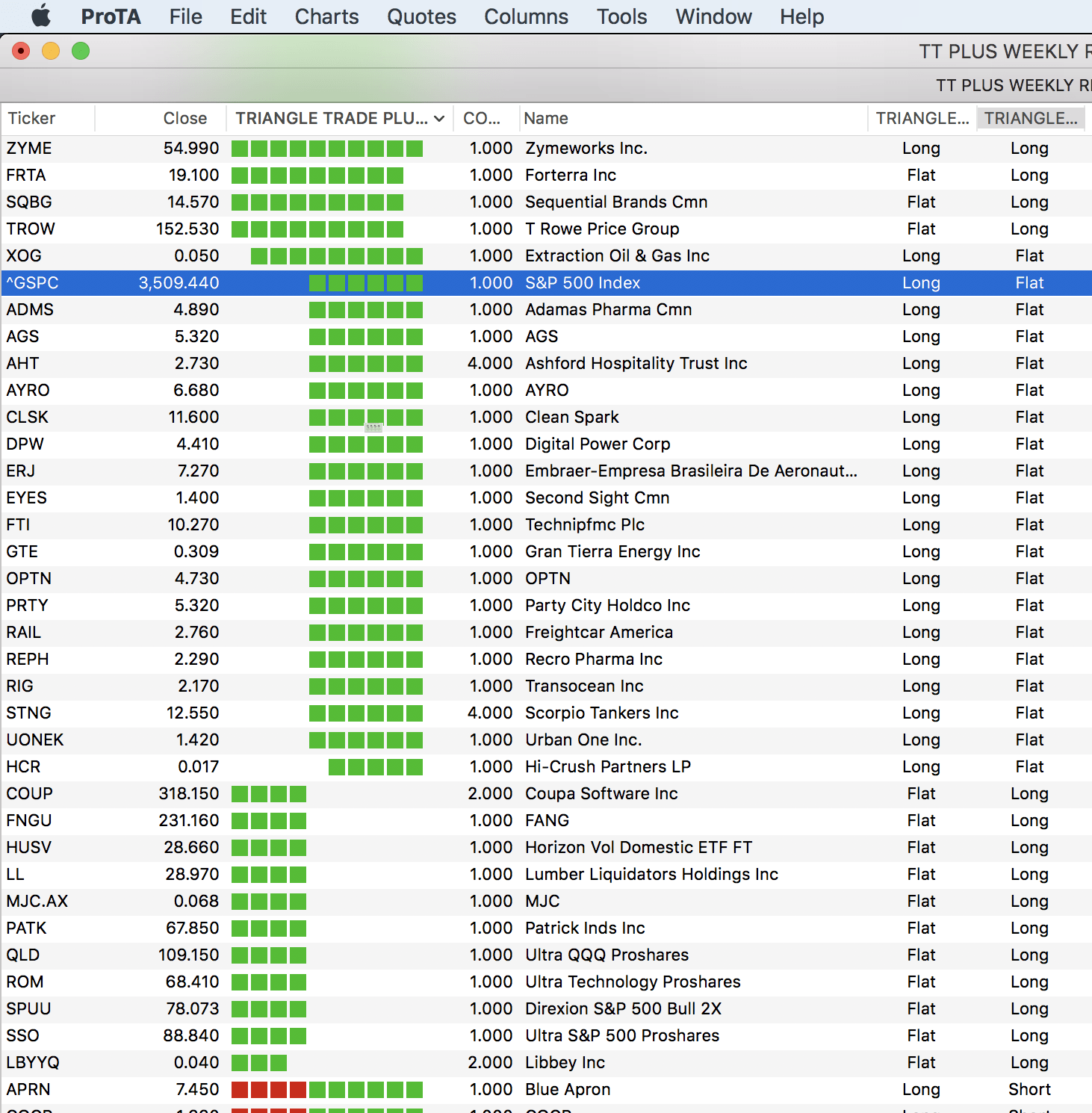This screenshot has height=1113, width=1092.
Task: Click the Name column header
Action: point(546,119)
